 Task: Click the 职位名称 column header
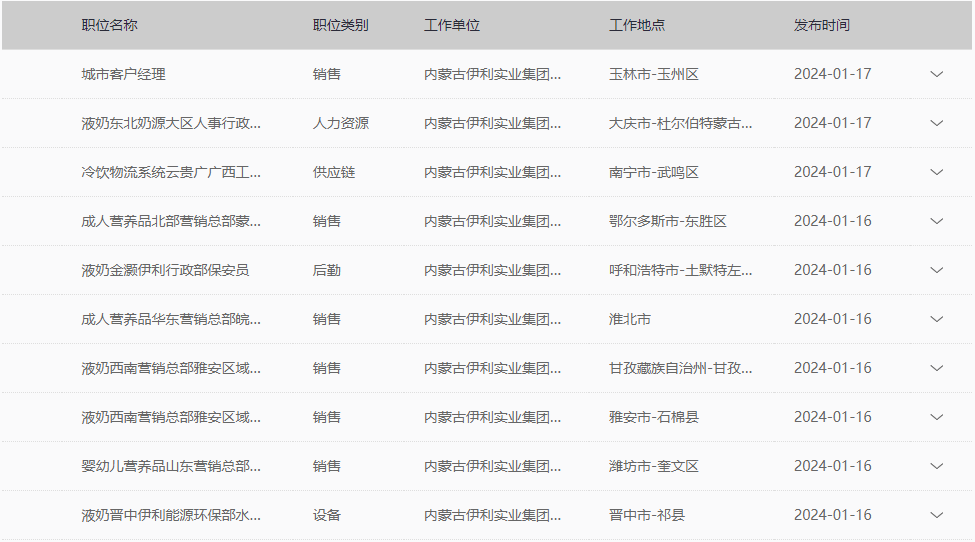click(109, 25)
